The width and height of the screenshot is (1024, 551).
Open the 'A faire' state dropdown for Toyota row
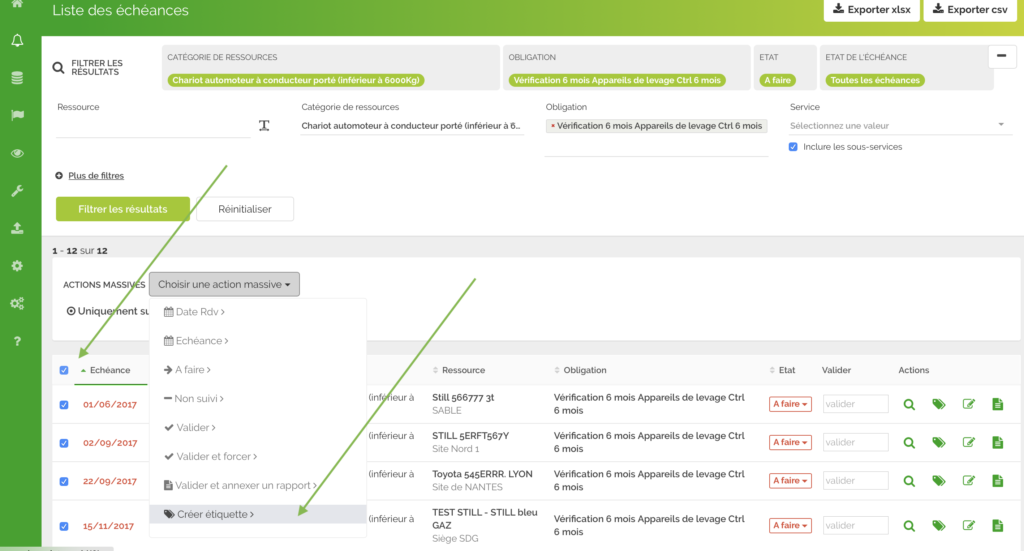coord(789,481)
